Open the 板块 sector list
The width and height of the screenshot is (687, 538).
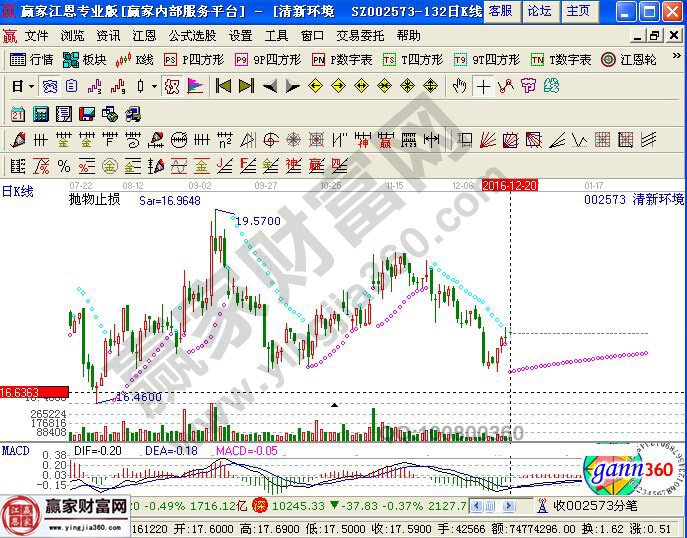point(85,60)
